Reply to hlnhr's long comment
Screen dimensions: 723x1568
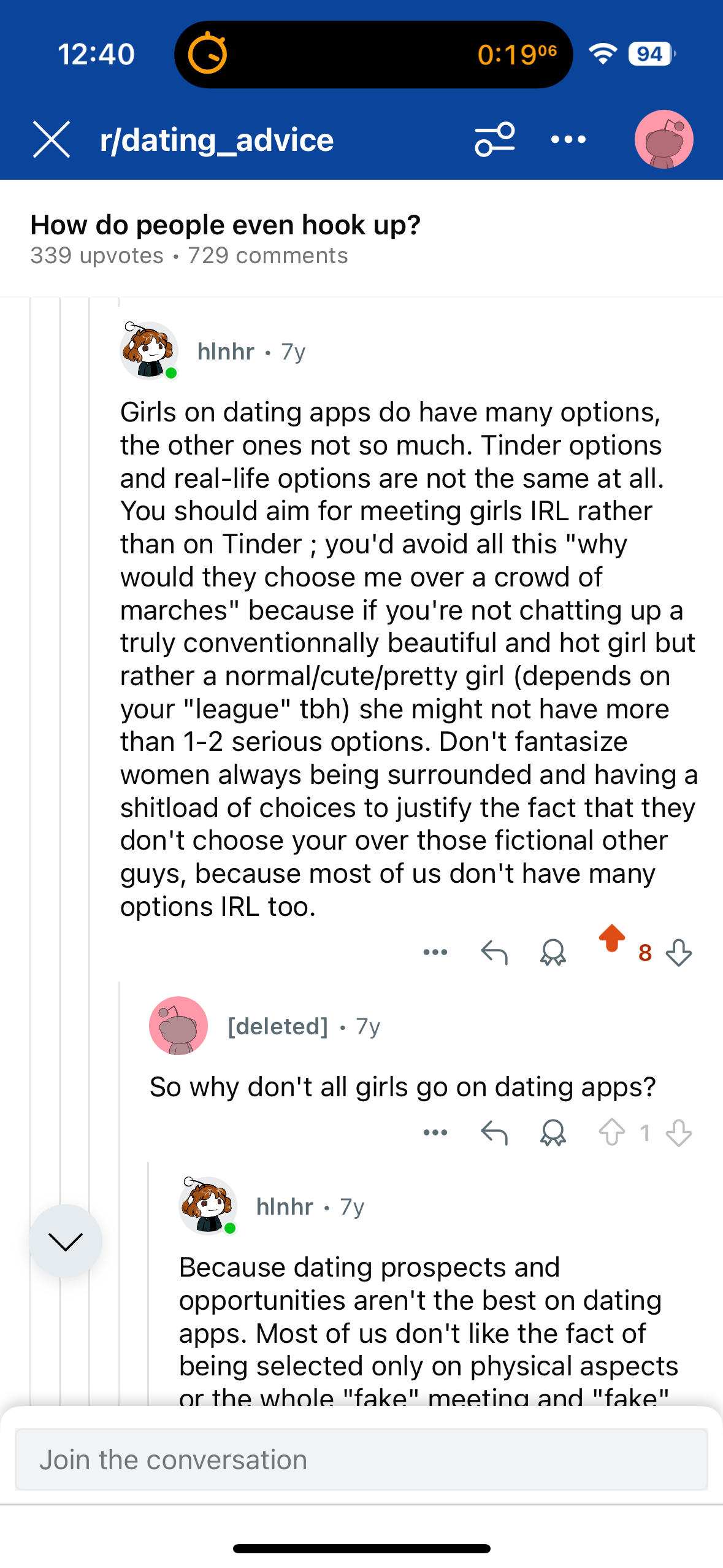pos(494,953)
